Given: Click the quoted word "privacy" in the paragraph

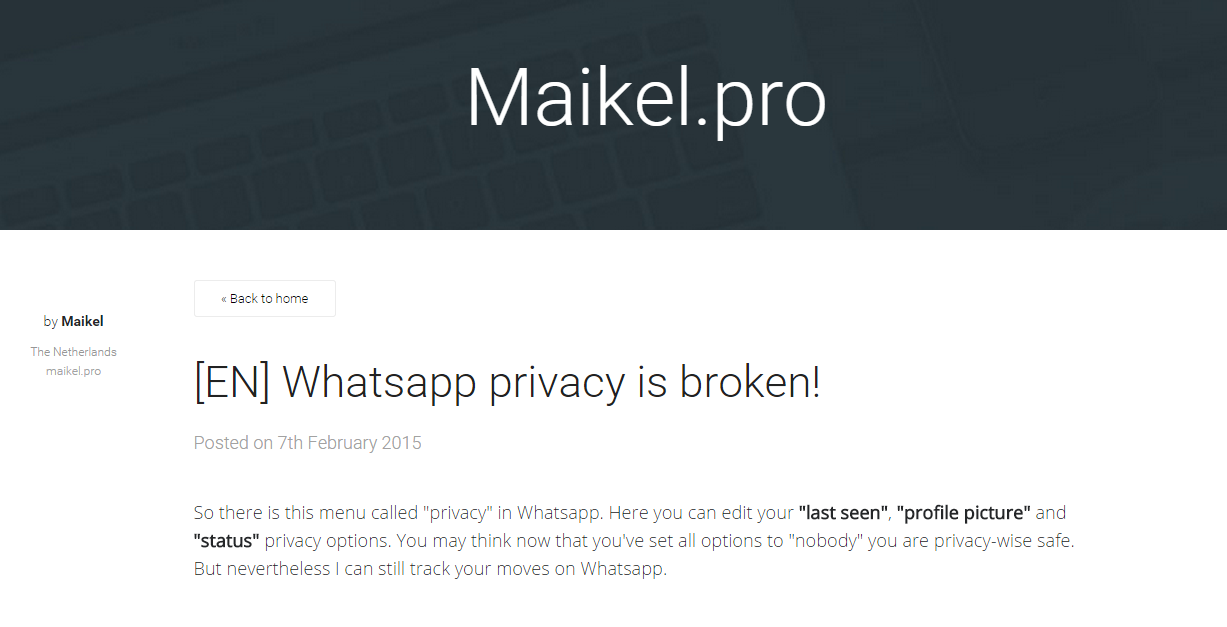Looking at the screenshot, I should point(457,513).
